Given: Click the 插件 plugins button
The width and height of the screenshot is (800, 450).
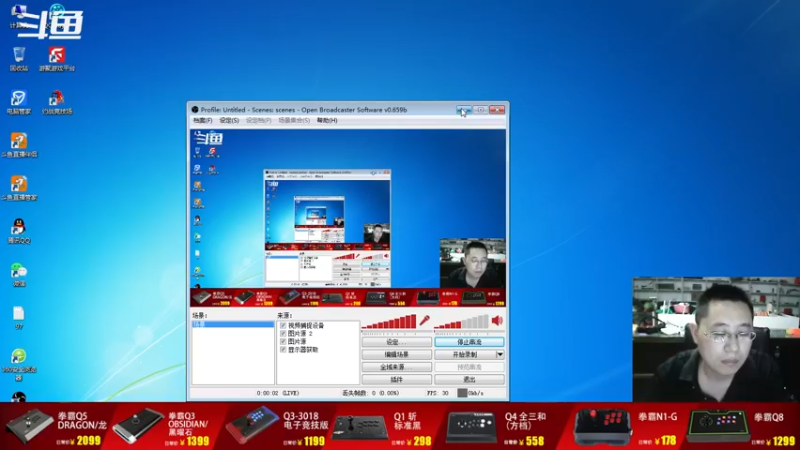Looking at the screenshot, I should (x=396, y=380).
